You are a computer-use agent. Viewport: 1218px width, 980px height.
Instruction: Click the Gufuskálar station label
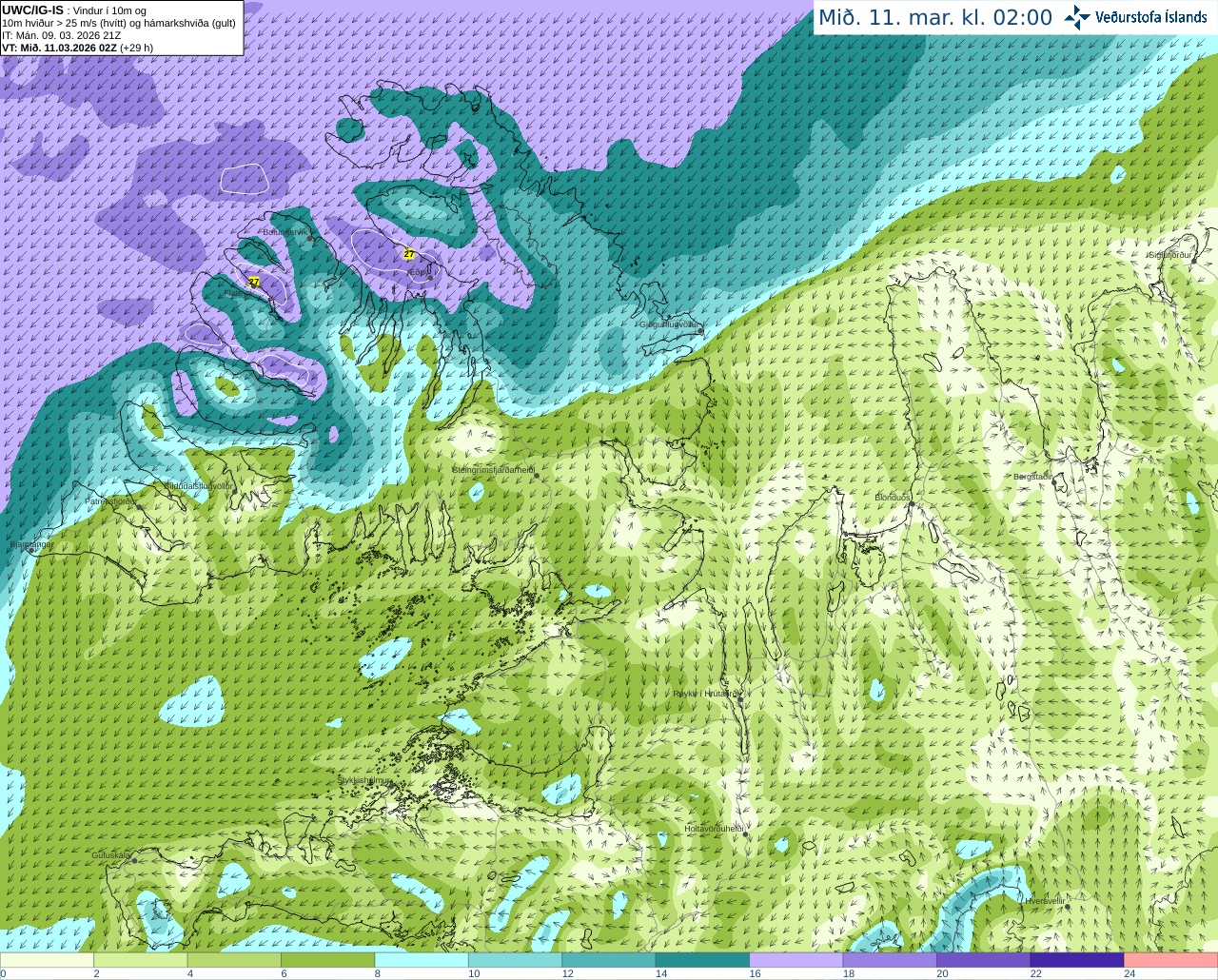[x=111, y=854]
